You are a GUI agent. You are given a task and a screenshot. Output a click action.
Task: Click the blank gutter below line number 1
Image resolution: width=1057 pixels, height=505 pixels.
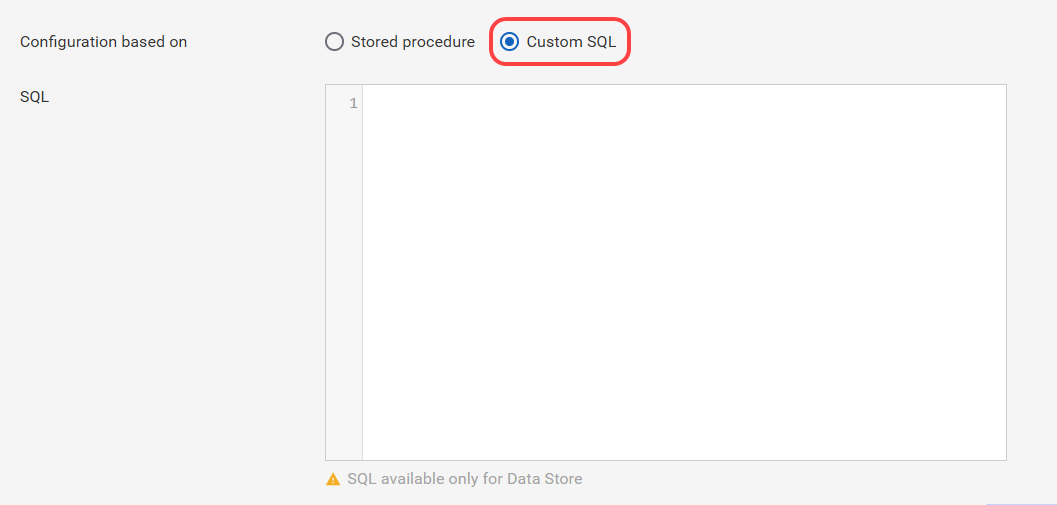point(344,283)
